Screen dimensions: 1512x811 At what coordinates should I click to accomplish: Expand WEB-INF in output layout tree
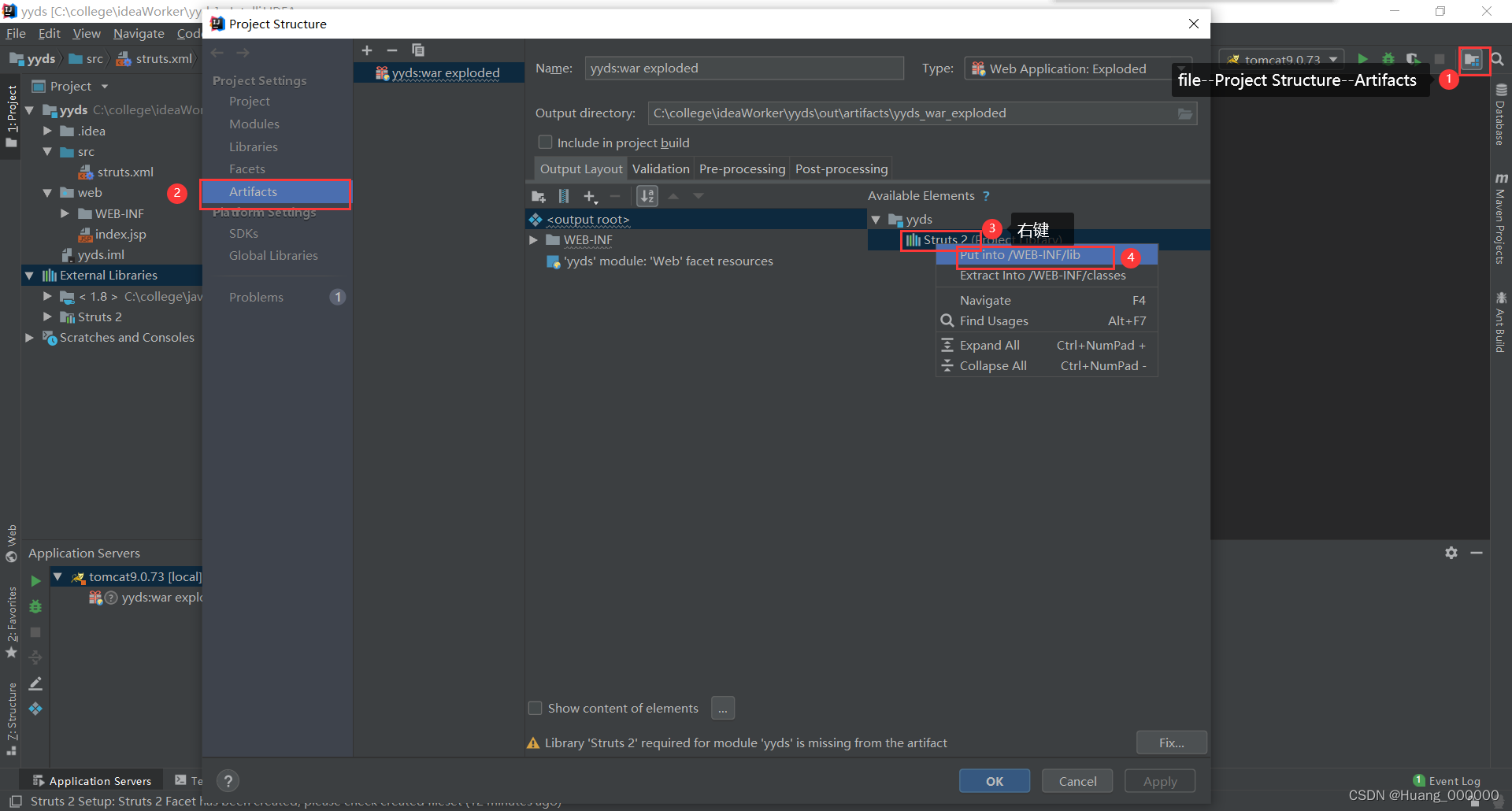533,240
